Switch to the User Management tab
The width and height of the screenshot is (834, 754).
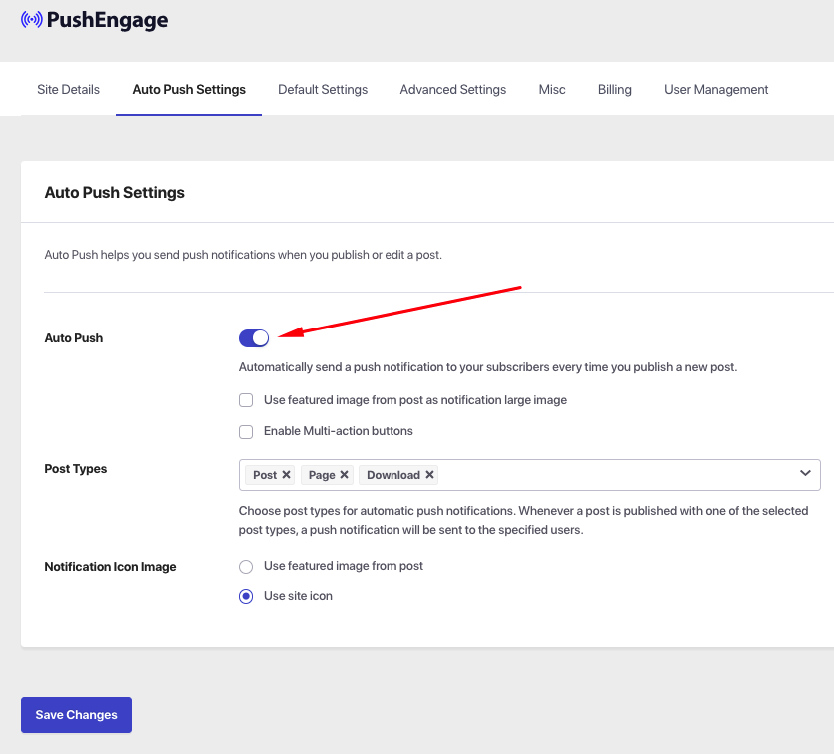tap(716, 90)
